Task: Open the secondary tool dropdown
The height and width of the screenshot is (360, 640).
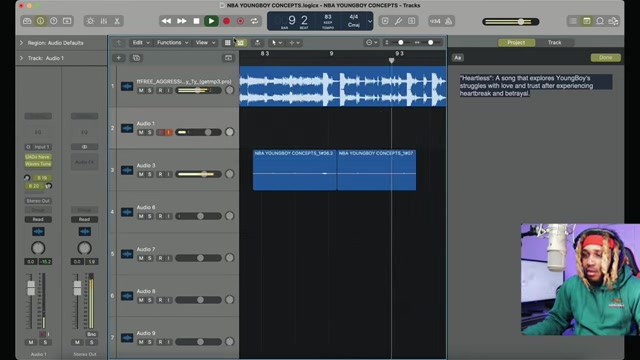Action: pos(294,42)
